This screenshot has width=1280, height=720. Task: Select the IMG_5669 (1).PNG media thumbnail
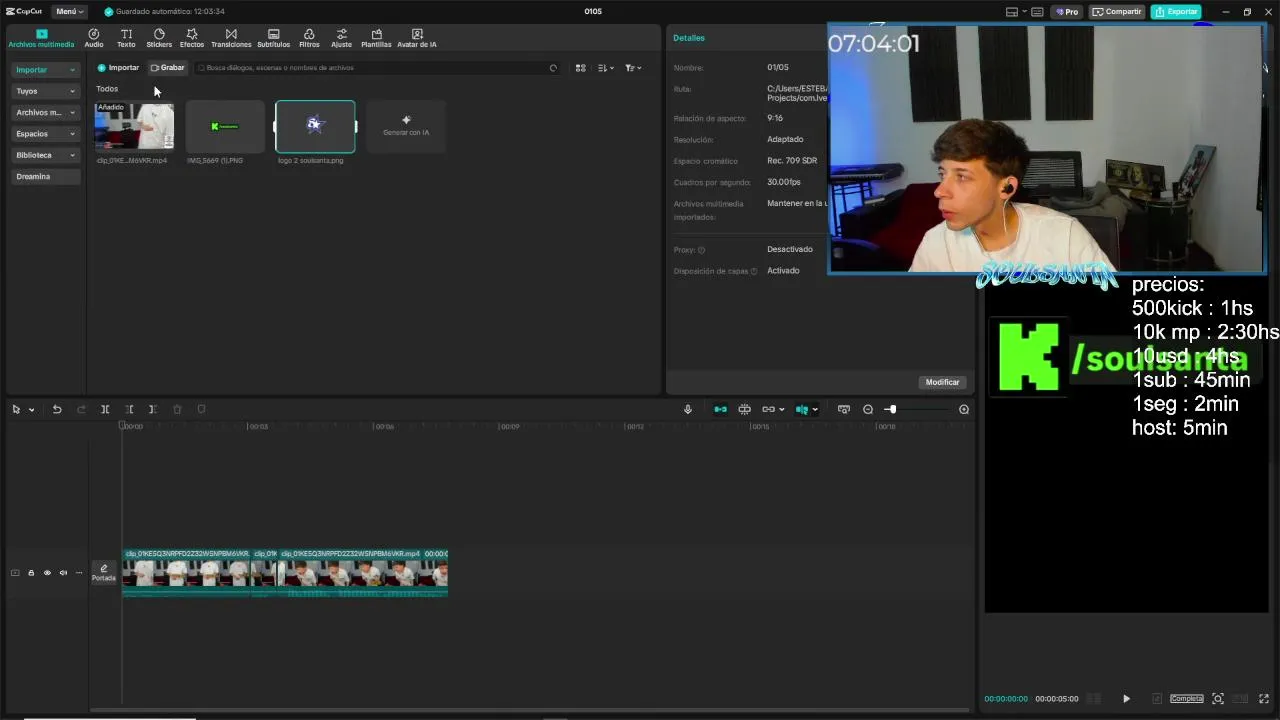225,126
